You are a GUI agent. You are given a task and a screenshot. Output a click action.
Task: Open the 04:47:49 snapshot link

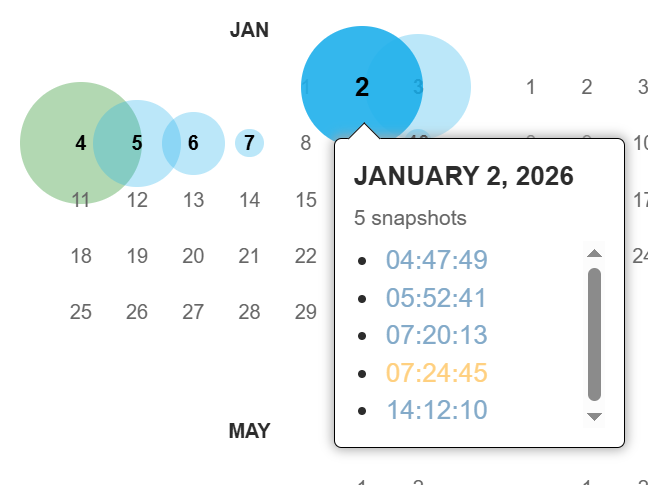click(436, 261)
